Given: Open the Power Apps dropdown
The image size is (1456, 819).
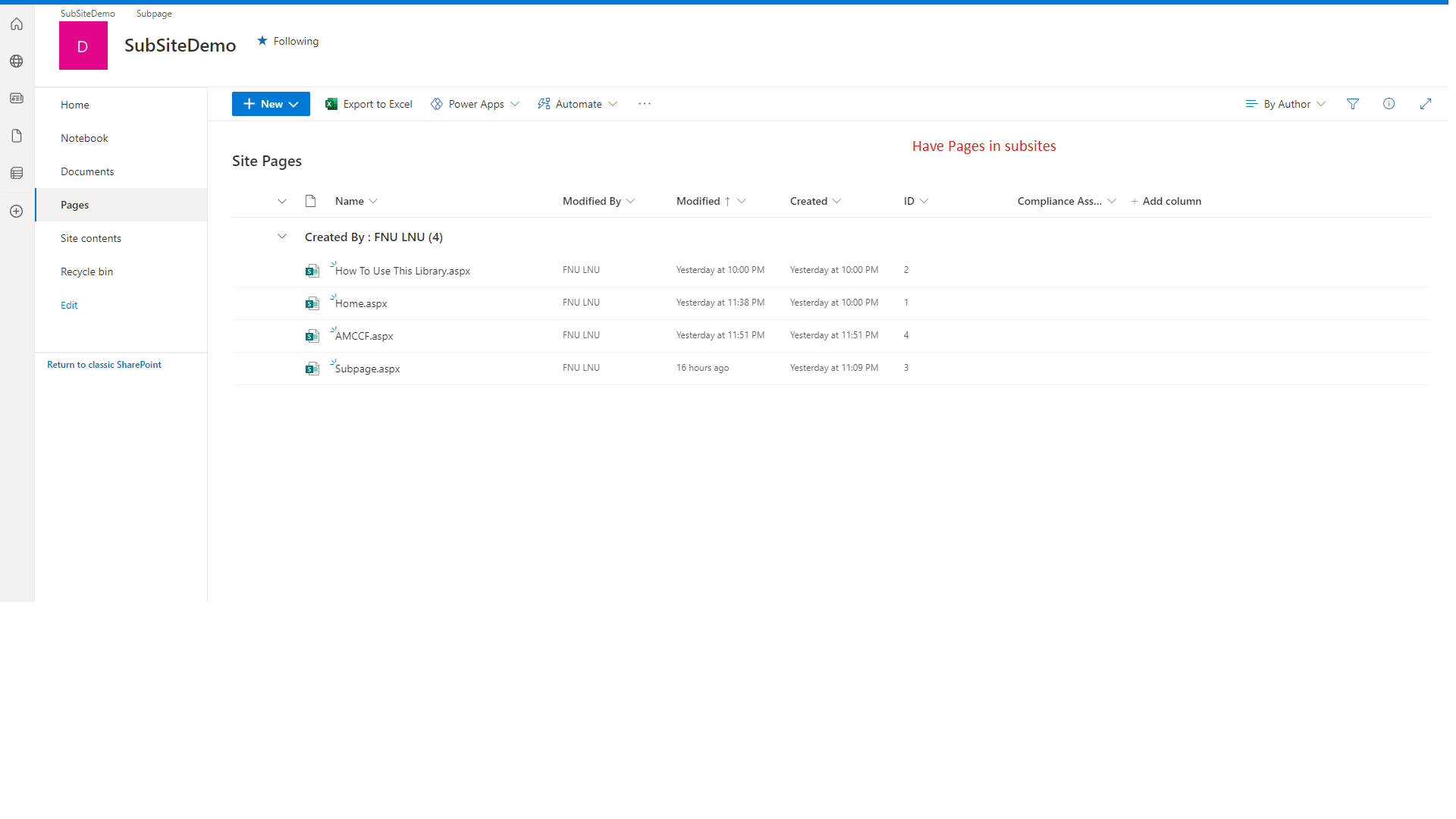Looking at the screenshot, I should pyautogui.click(x=475, y=104).
